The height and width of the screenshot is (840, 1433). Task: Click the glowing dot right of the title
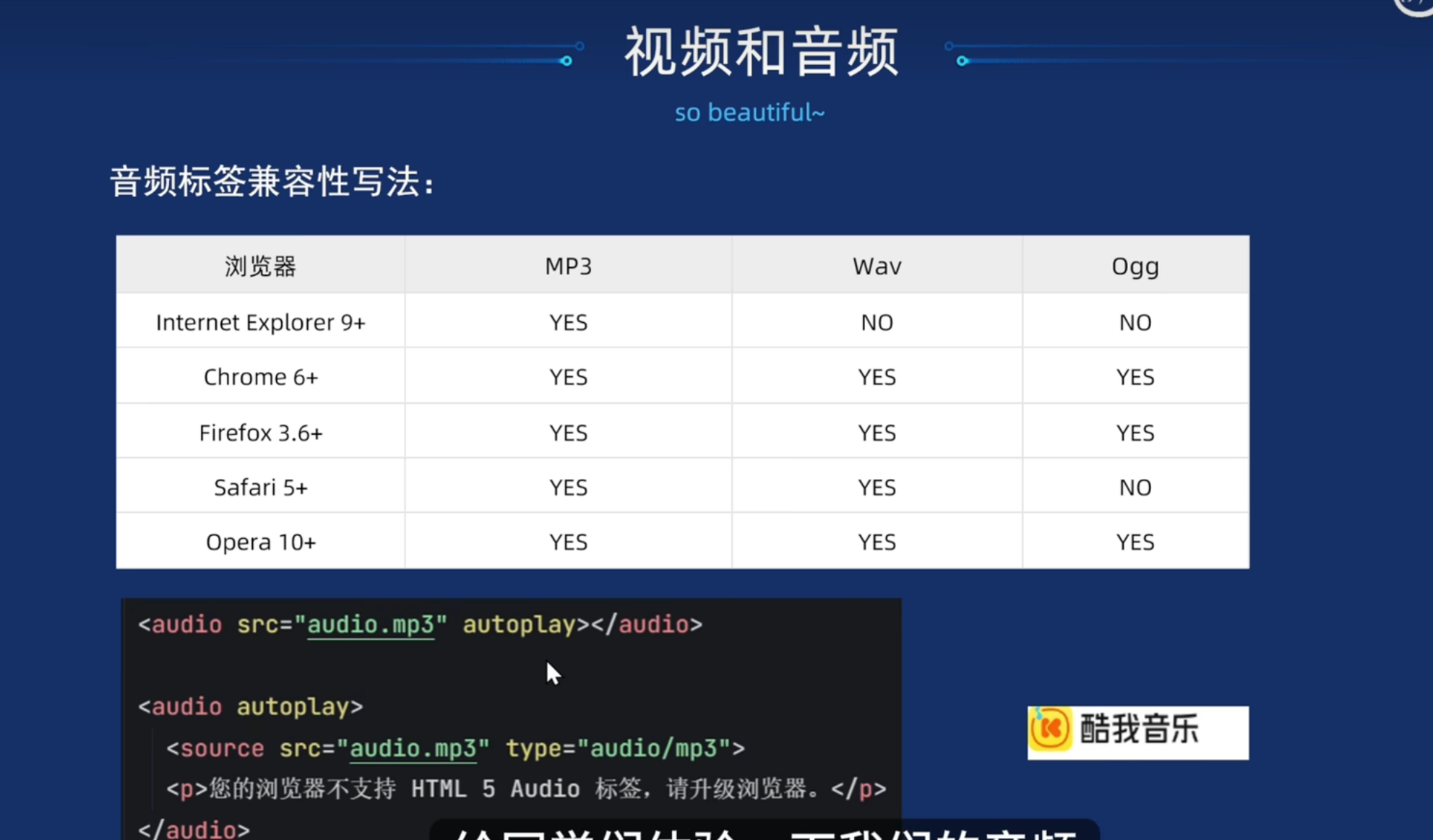(x=962, y=61)
